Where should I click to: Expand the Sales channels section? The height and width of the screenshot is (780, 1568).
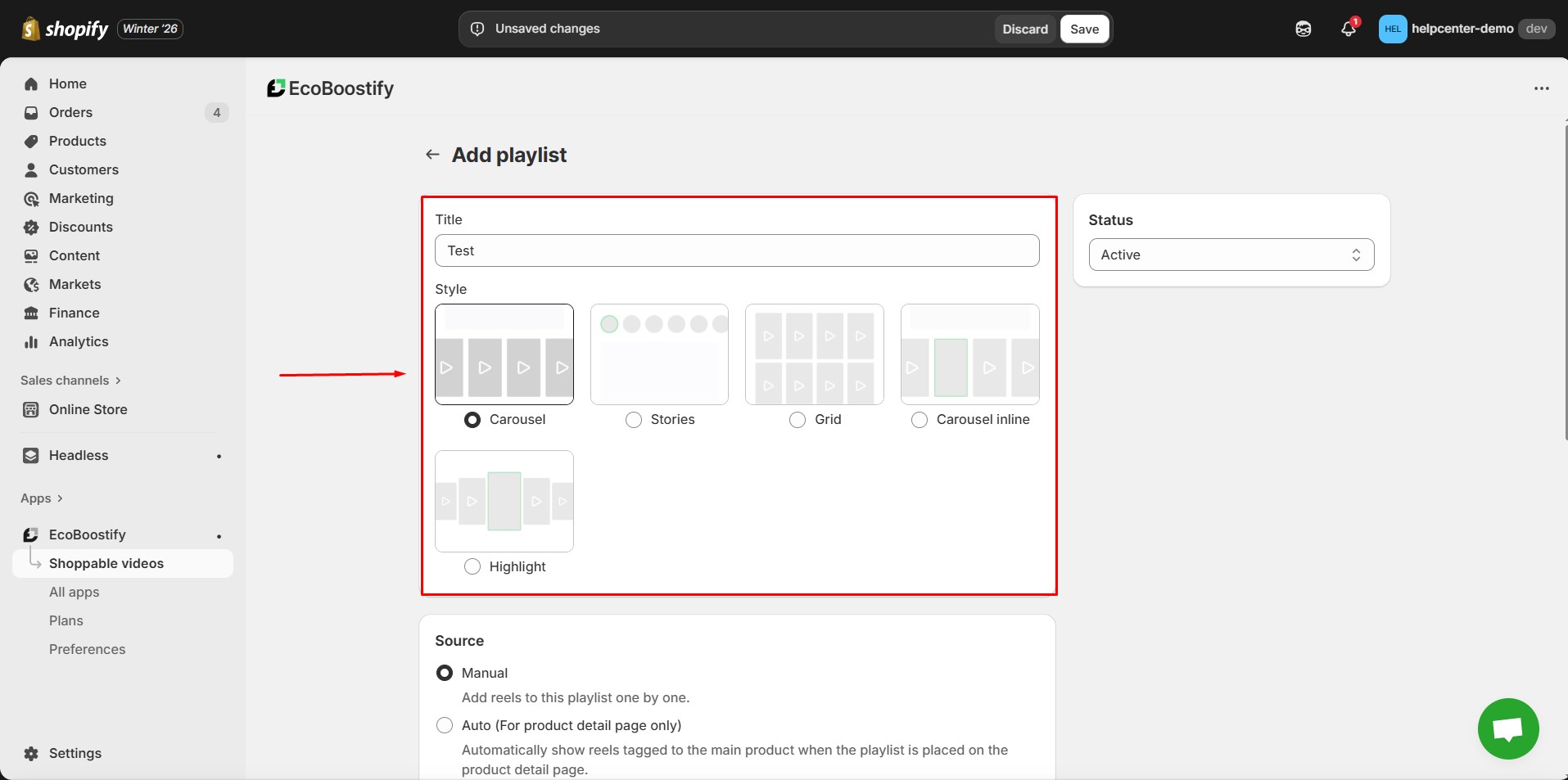click(70, 381)
